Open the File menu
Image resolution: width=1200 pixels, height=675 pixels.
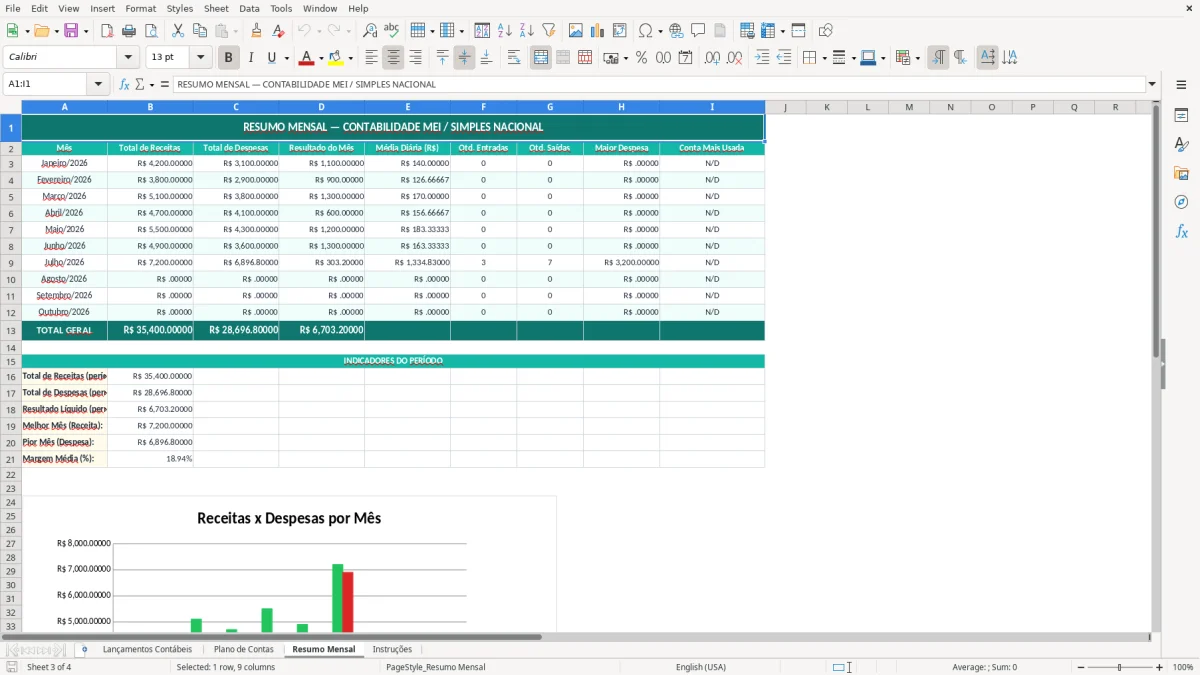click(x=12, y=8)
